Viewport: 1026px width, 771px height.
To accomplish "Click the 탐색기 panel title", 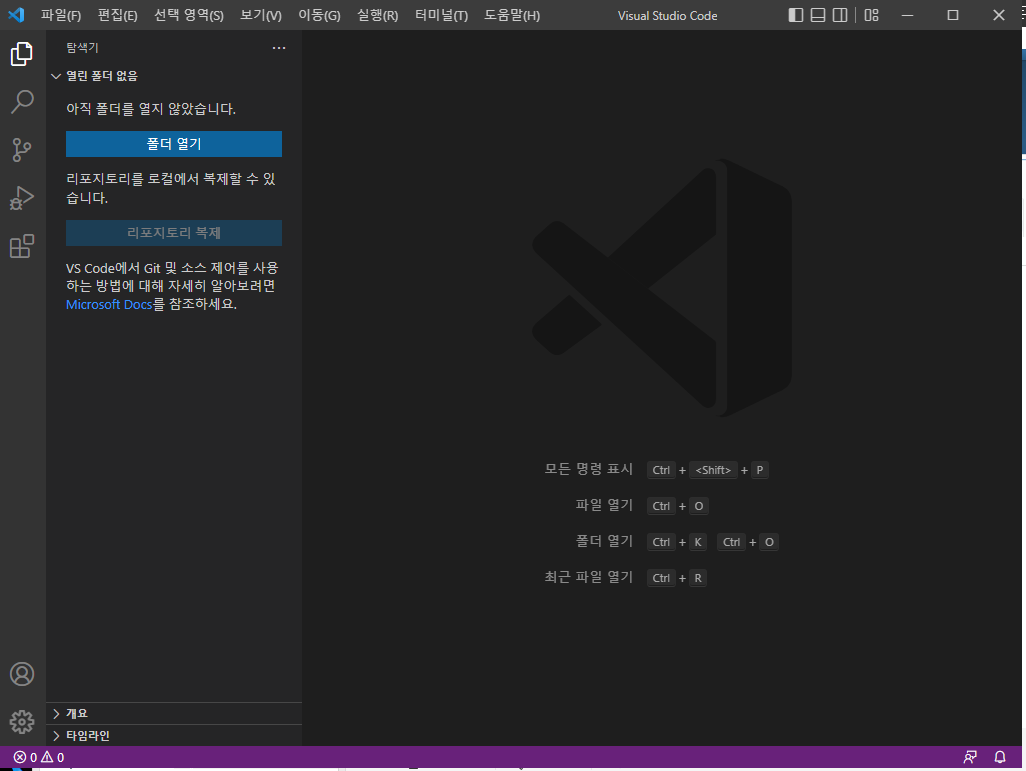I will pyautogui.click(x=82, y=48).
